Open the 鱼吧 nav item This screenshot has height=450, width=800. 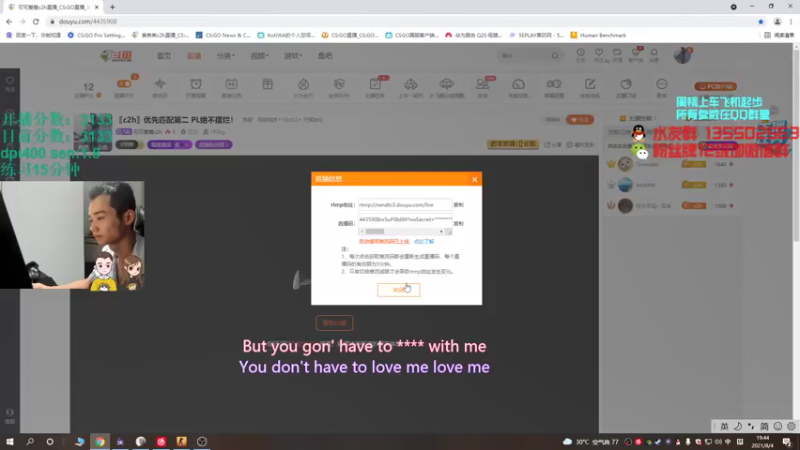click(325, 56)
